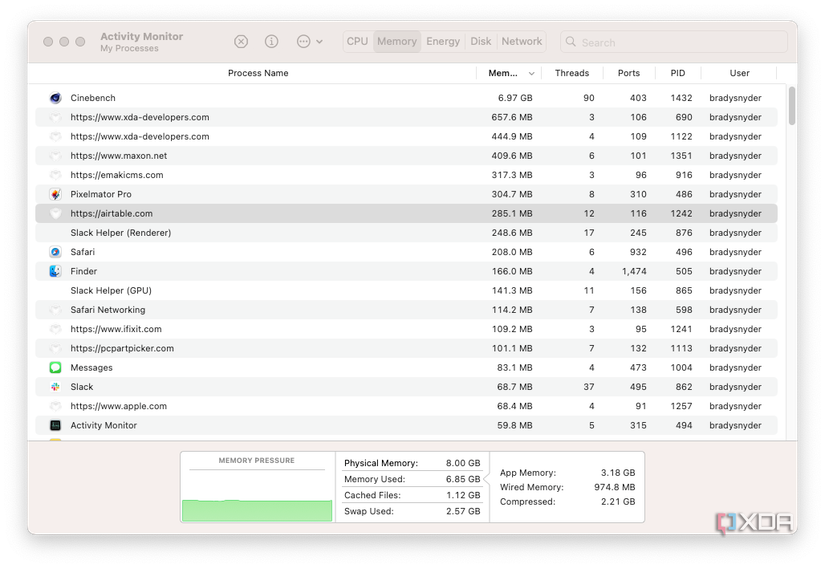825x568 pixels.
Task: Select the https://www.apple.com process
Action: click(x=119, y=407)
